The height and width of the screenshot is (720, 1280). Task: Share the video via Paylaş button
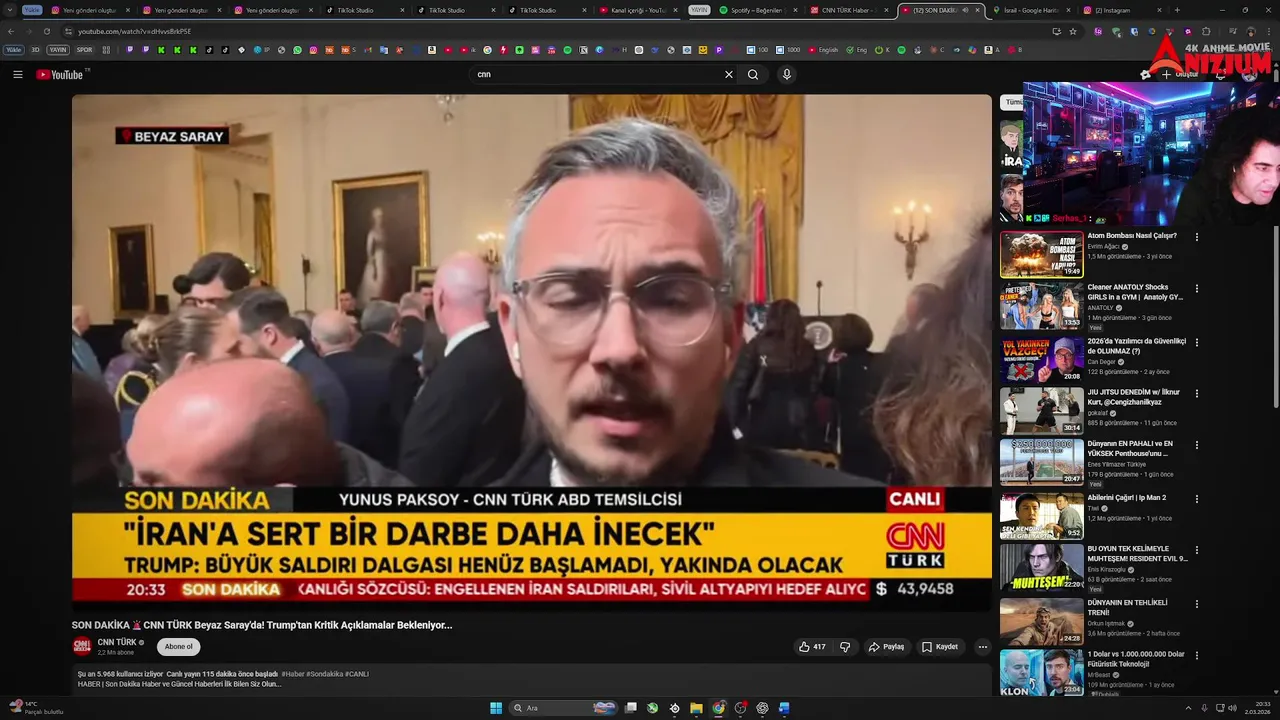[x=886, y=647]
